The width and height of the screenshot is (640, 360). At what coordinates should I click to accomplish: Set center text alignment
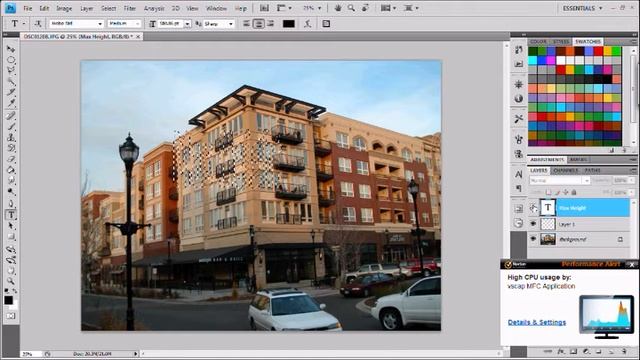(258, 24)
